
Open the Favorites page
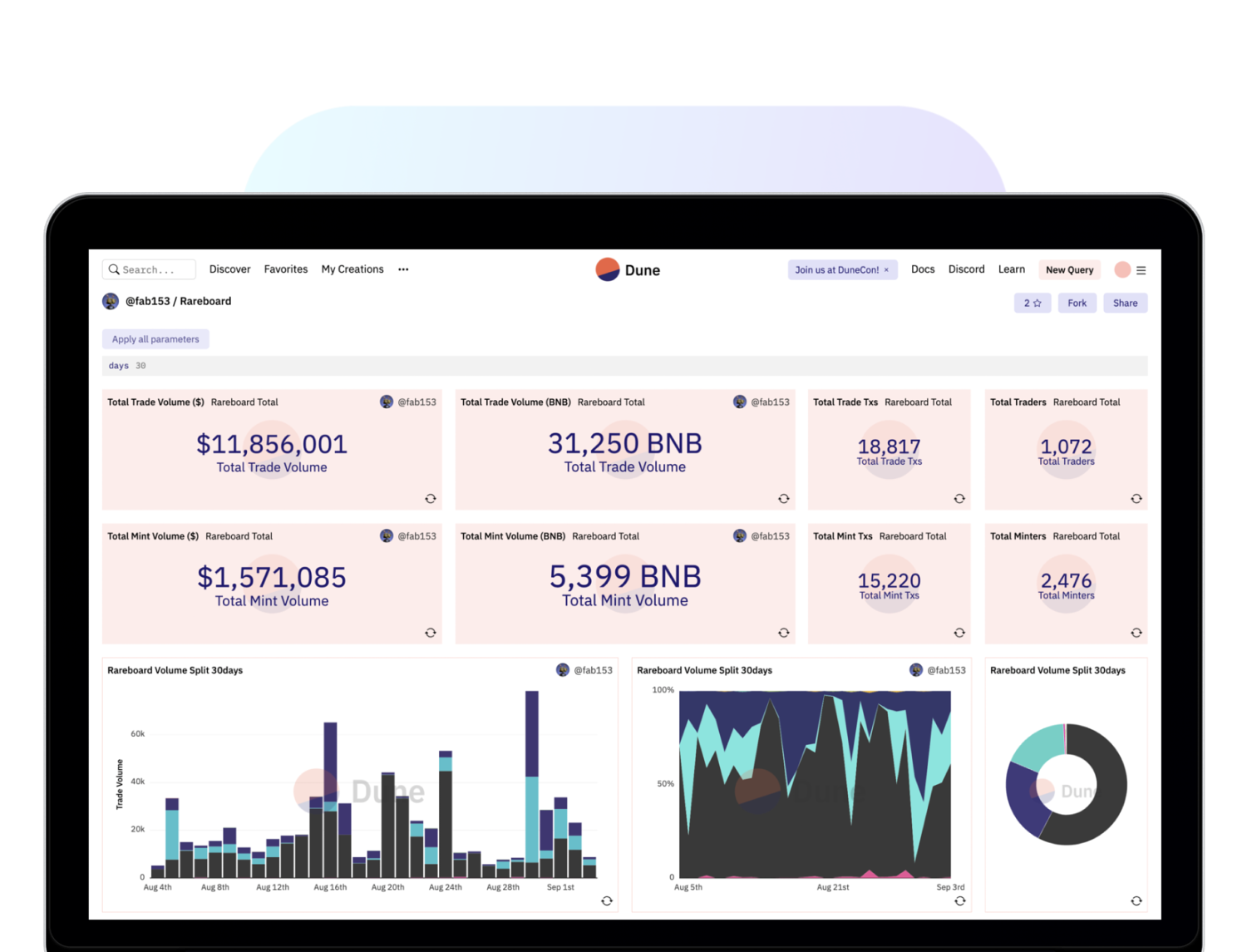(x=285, y=269)
